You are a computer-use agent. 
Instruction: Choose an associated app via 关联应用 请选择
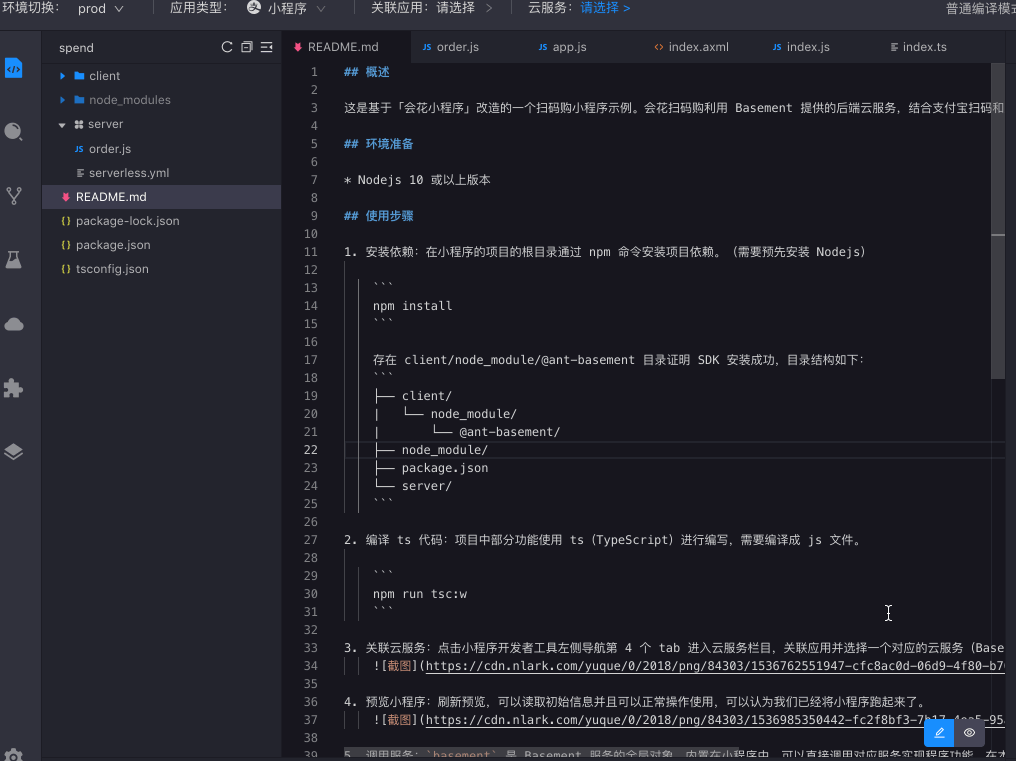(x=465, y=8)
